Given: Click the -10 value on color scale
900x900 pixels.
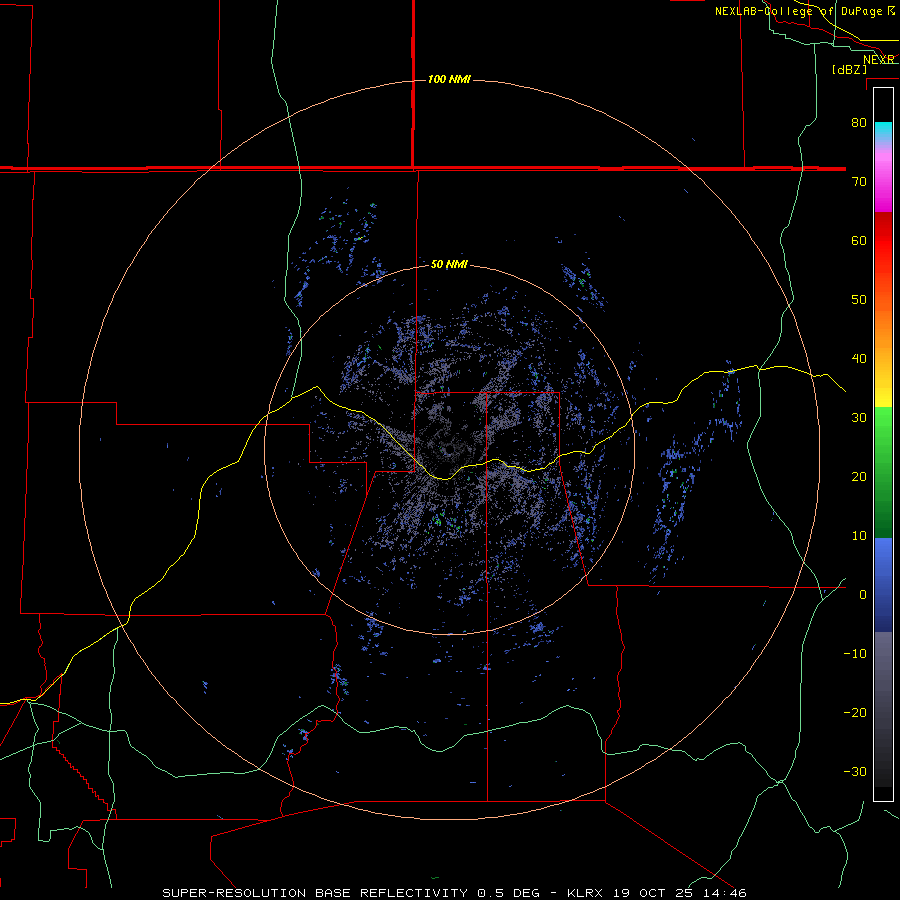Looking at the screenshot, I should (855, 654).
